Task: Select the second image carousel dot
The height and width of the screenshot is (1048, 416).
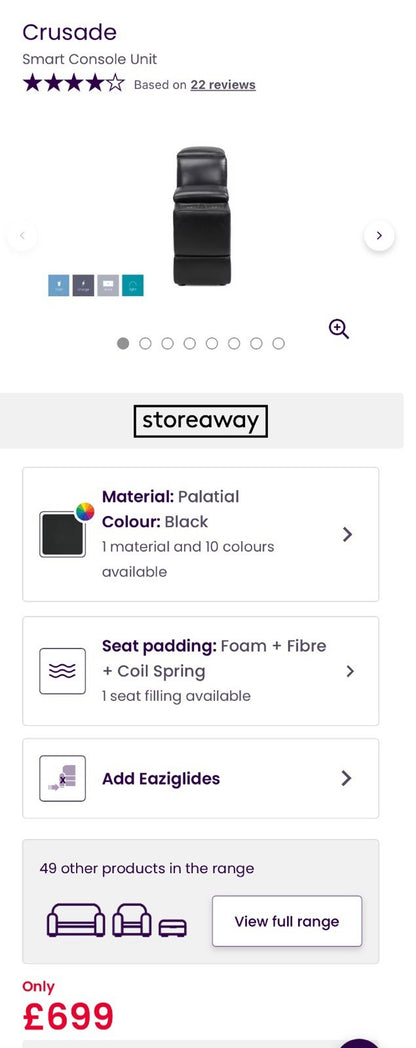Action: click(145, 344)
